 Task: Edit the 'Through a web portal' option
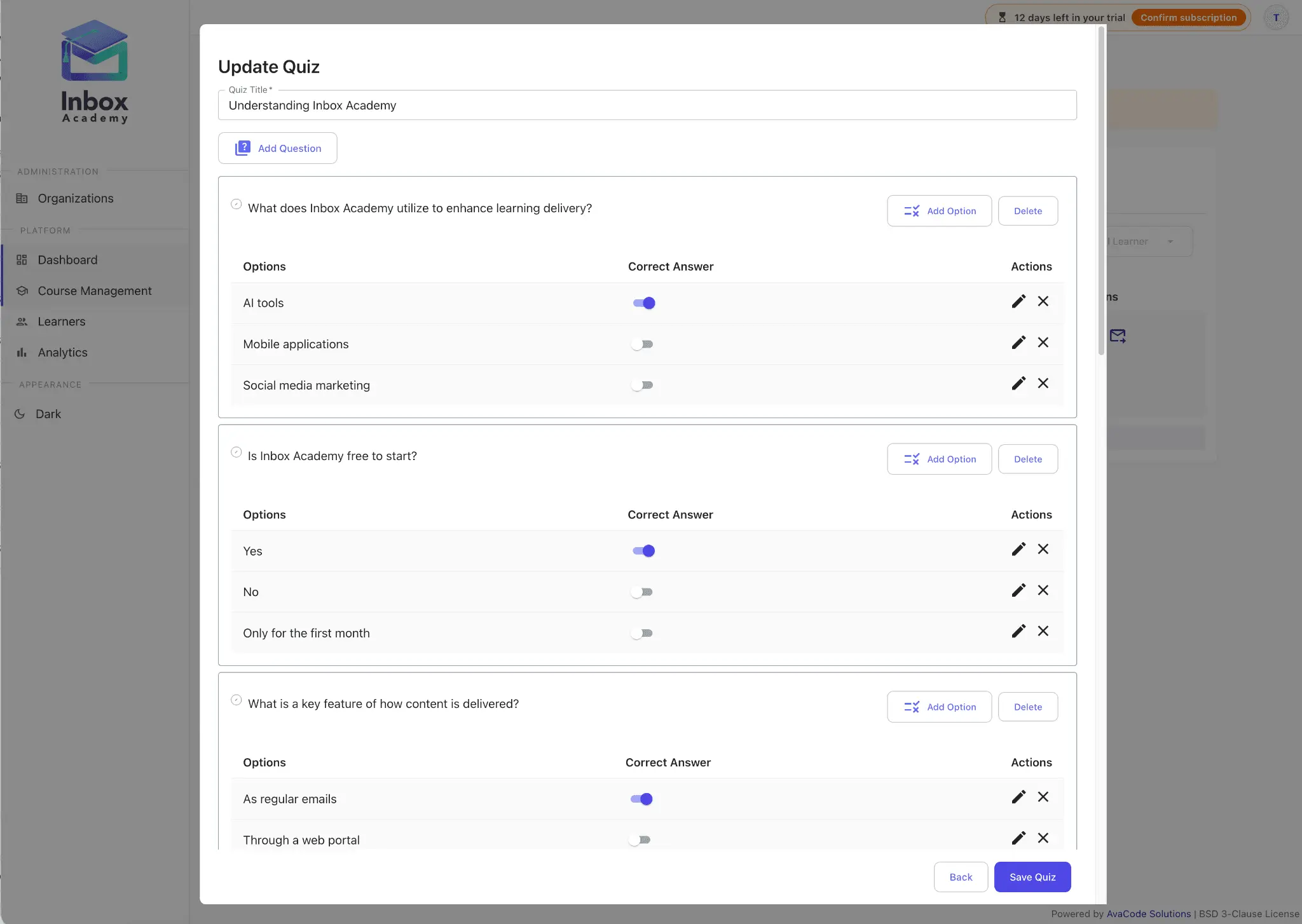pyautogui.click(x=1018, y=838)
